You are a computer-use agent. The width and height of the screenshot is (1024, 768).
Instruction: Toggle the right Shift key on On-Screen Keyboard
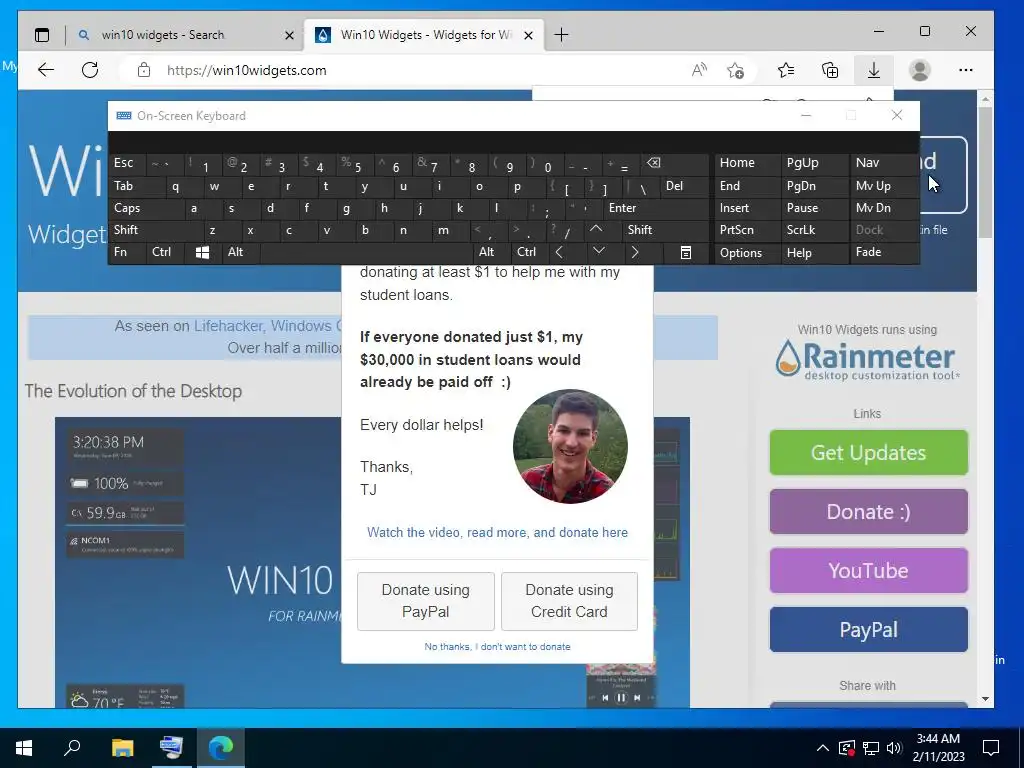click(x=666, y=230)
